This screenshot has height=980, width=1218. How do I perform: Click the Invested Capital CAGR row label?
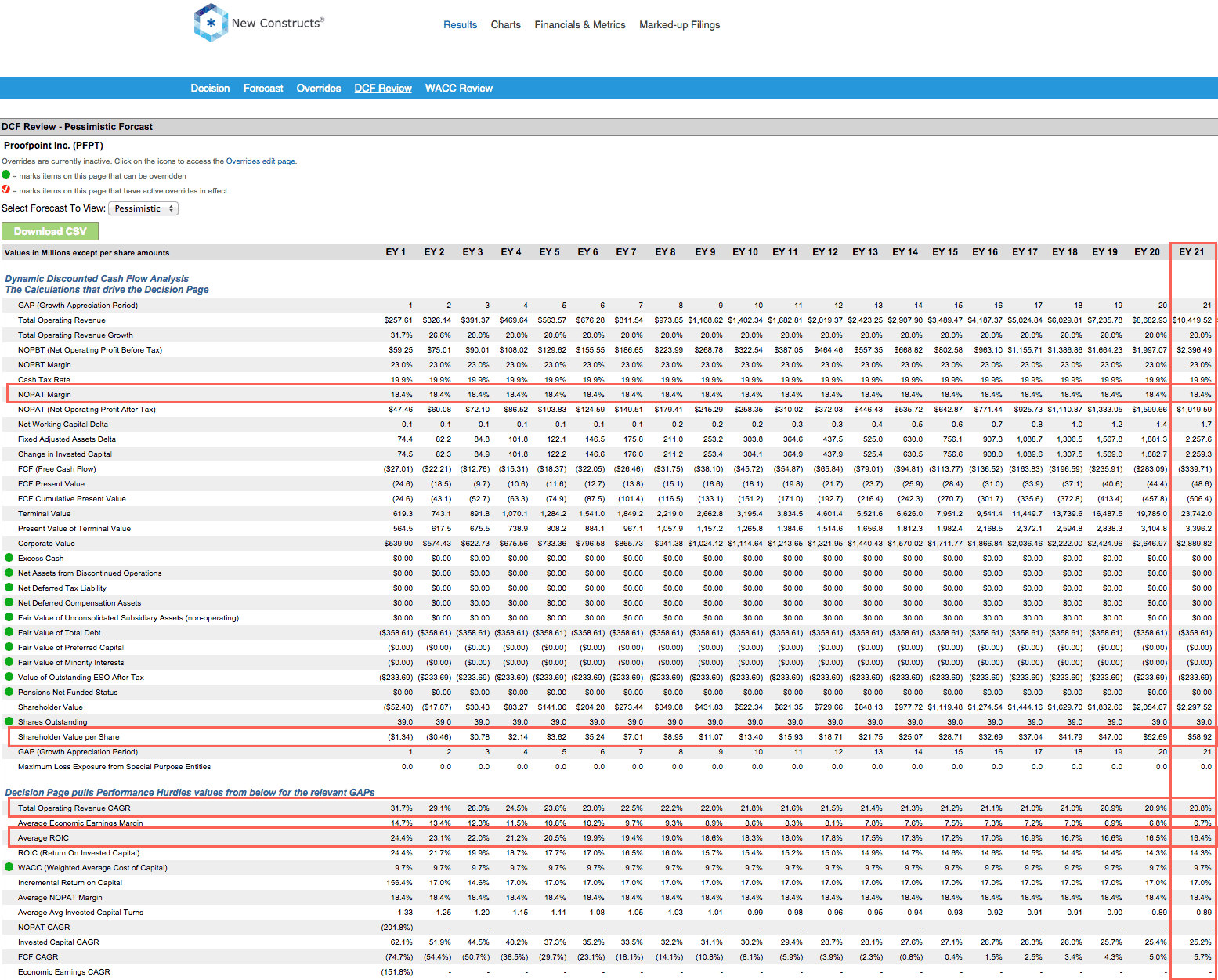pyautogui.click(x=59, y=942)
